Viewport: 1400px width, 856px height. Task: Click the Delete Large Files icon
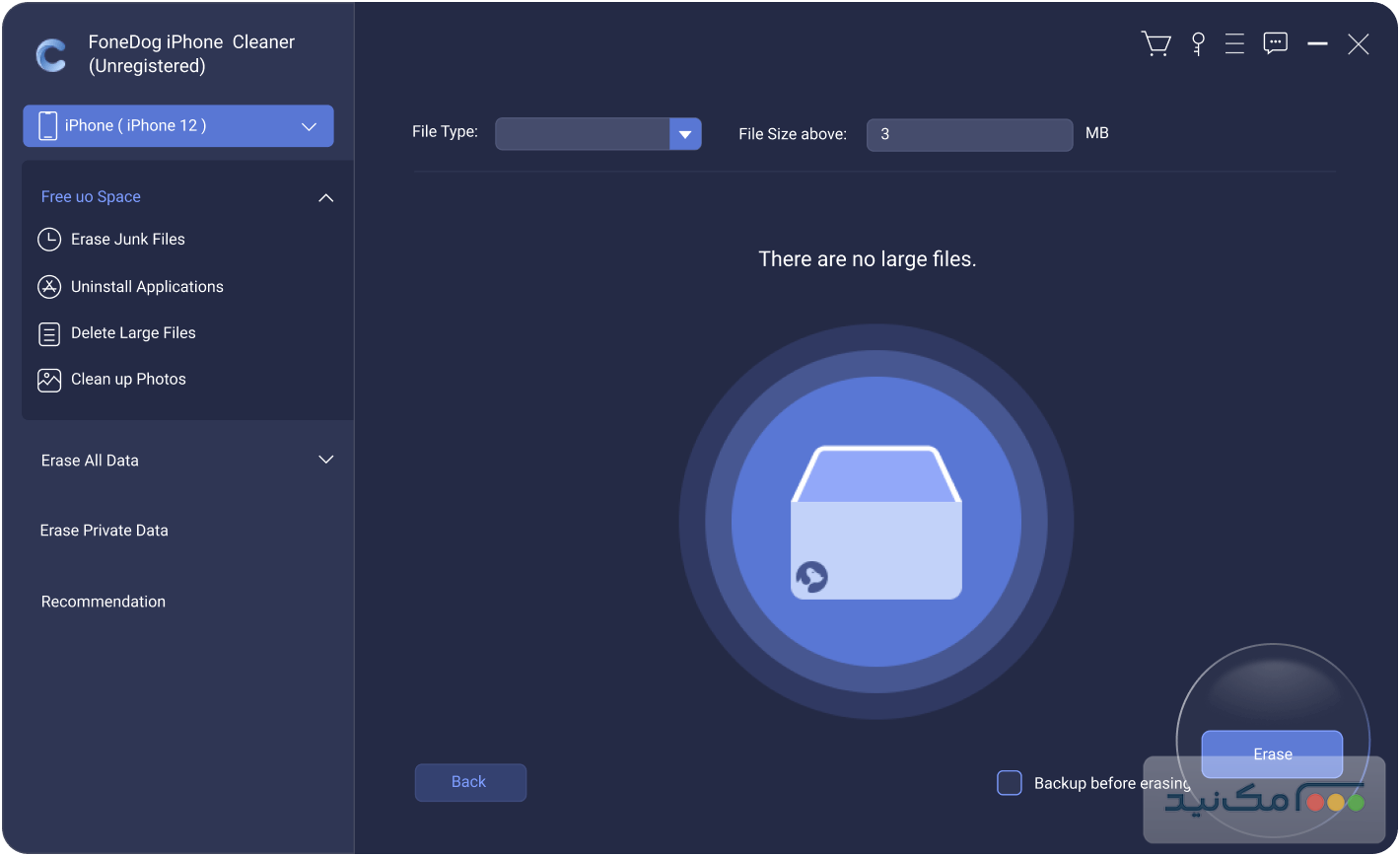[x=49, y=334]
